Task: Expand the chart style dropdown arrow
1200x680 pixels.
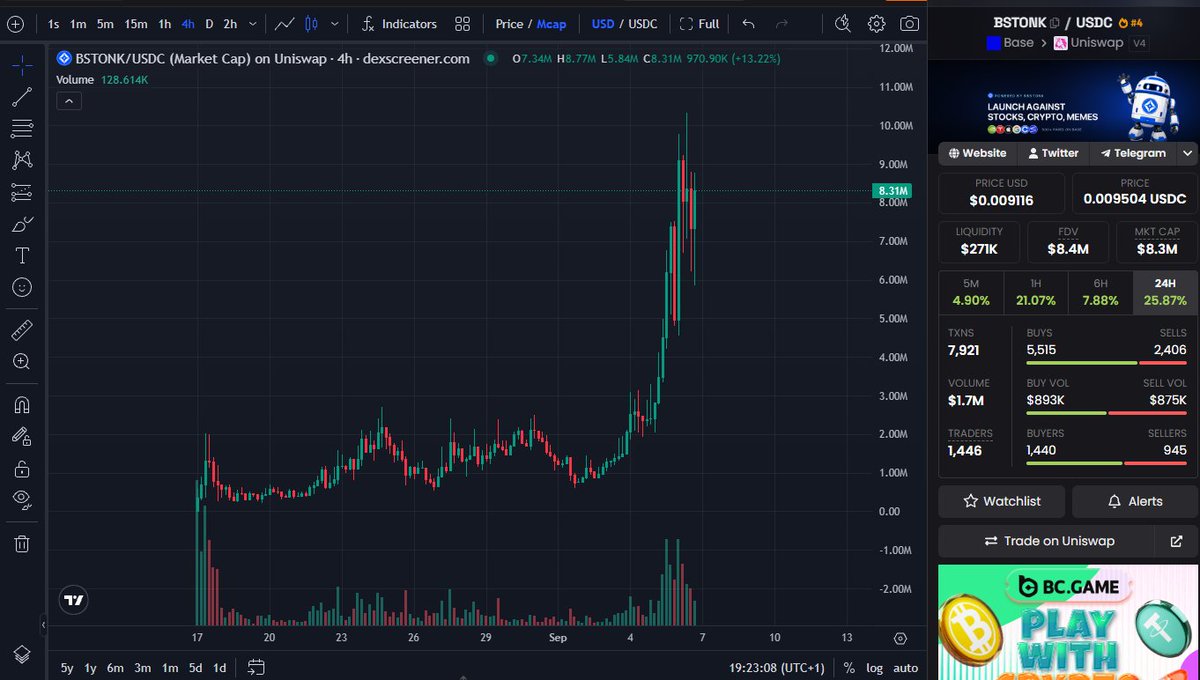Action: (x=334, y=23)
